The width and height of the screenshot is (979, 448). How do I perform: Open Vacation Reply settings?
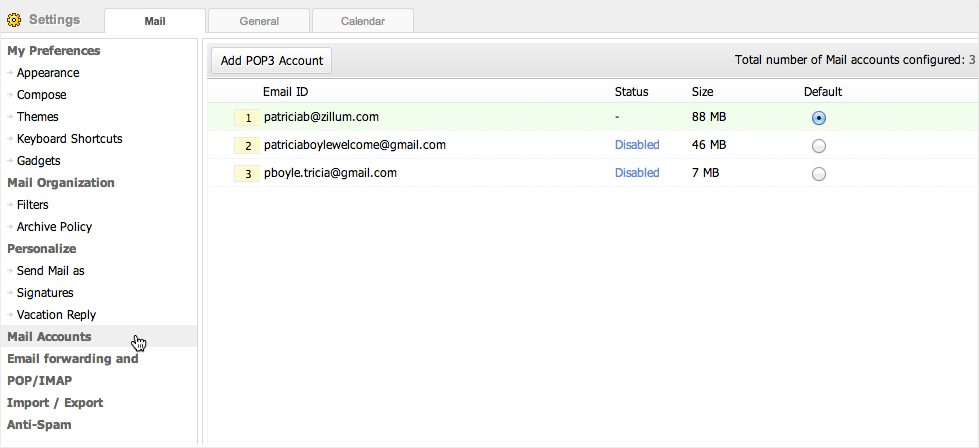56,315
